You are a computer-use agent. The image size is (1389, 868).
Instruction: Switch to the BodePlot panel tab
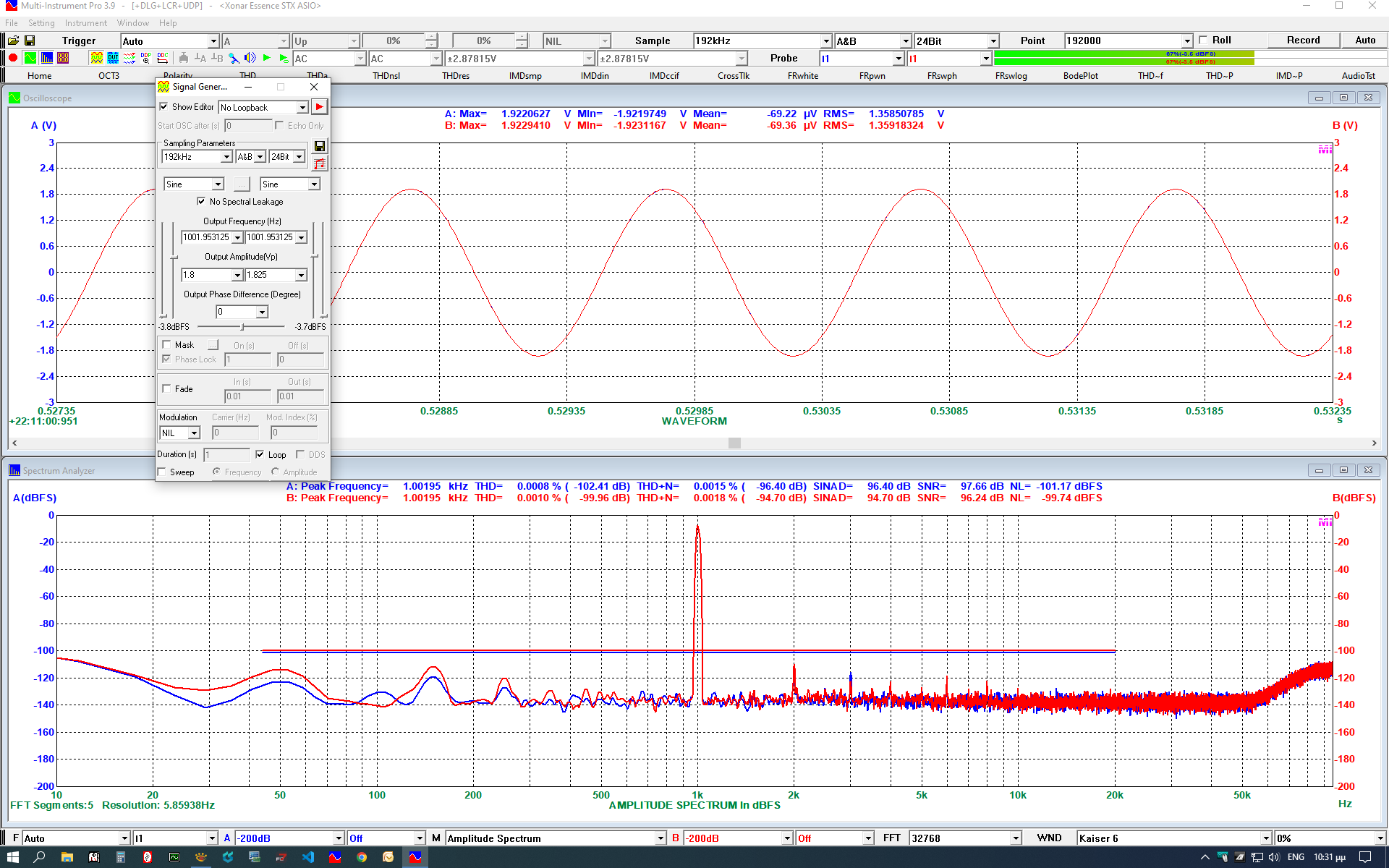click(1080, 76)
